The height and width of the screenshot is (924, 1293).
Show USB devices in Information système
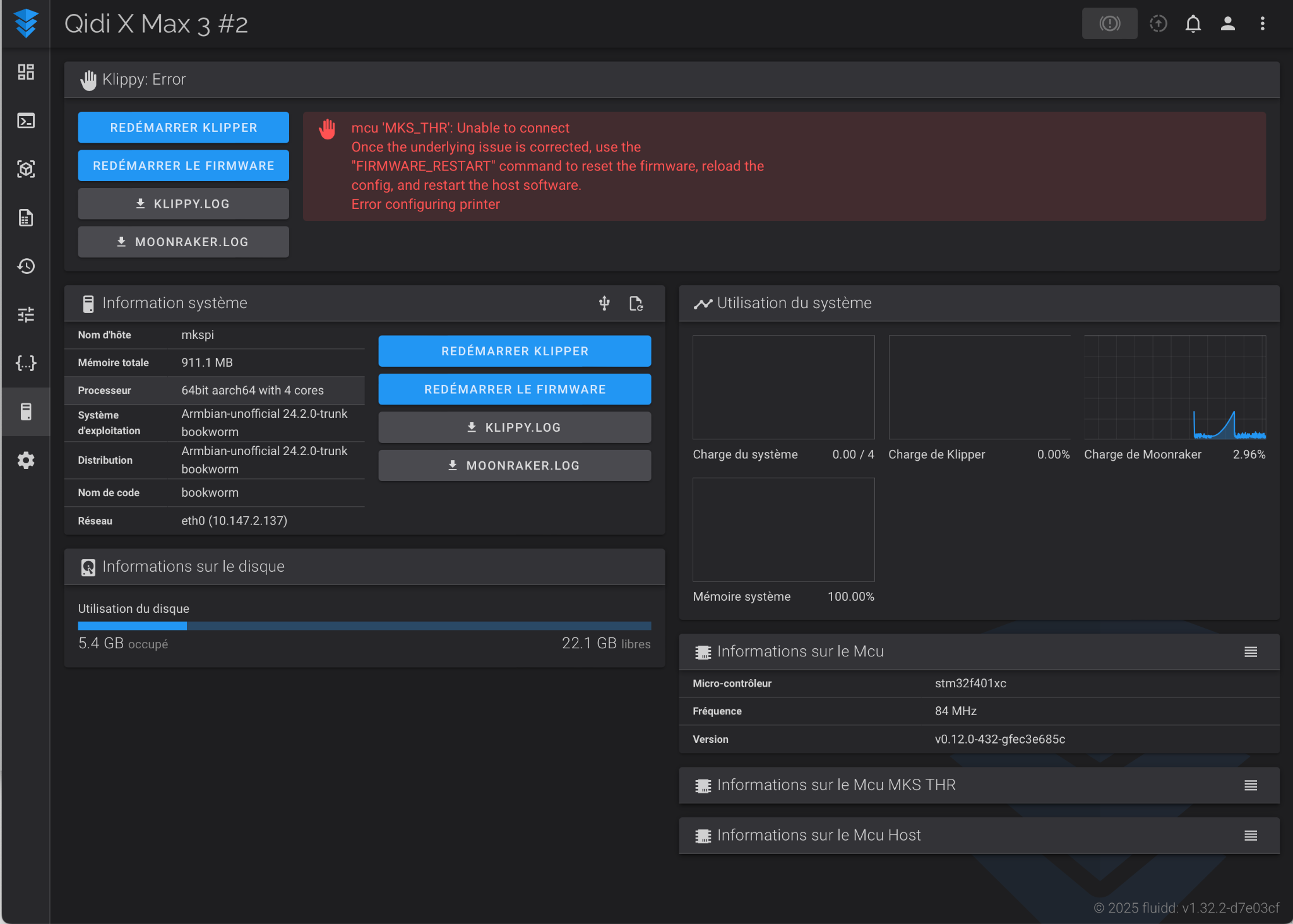[604, 304]
